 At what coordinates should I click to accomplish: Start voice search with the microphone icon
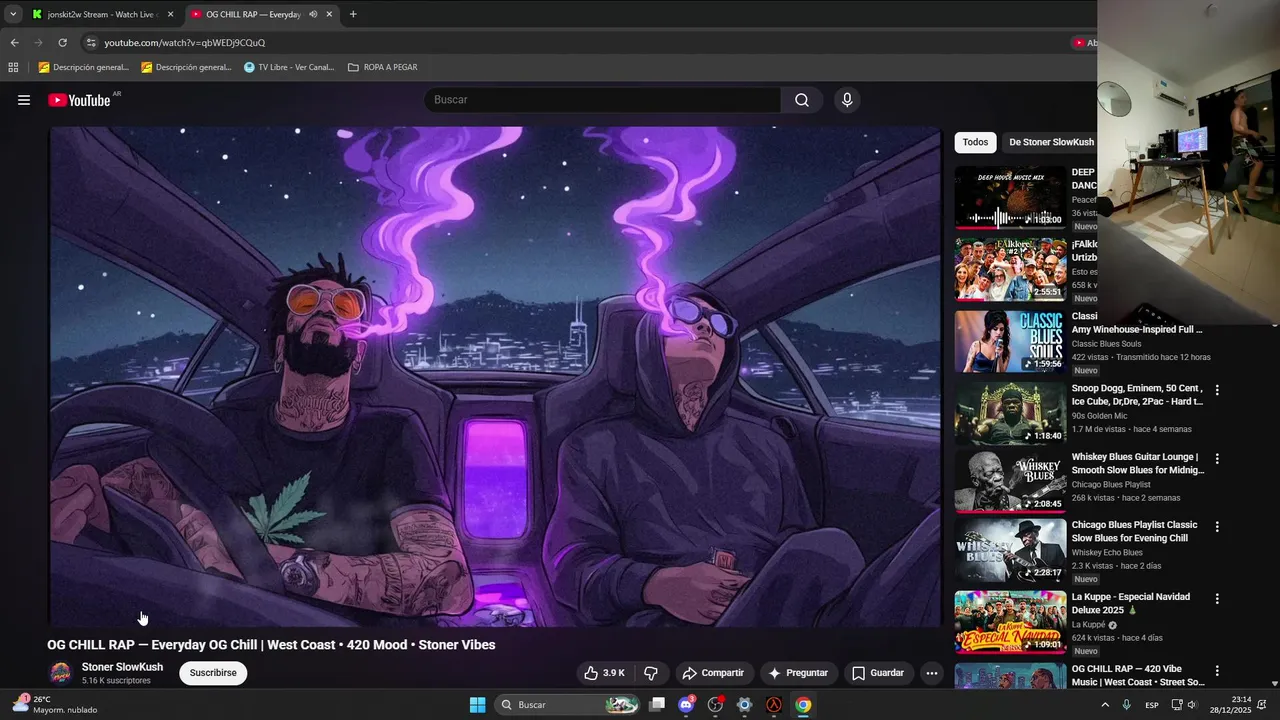pyautogui.click(x=847, y=100)
